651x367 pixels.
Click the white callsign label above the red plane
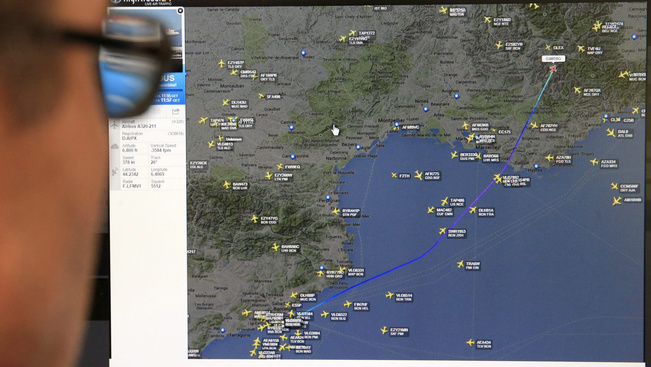point(553,59)
